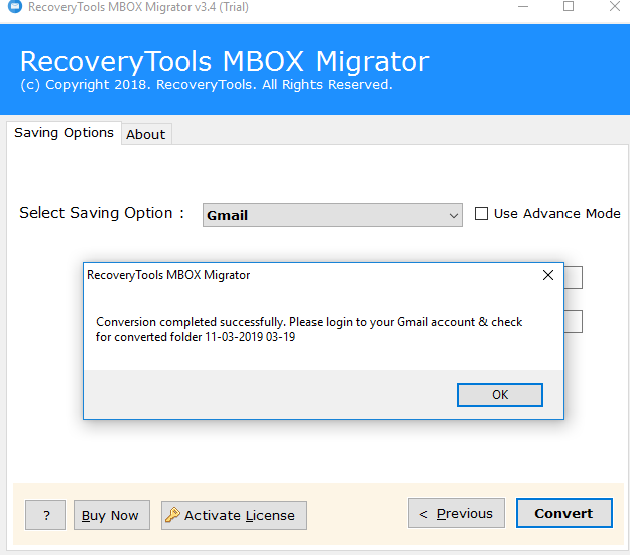
Task: Close the RecoveryTools MBOX Migrator message dialog
Action: [548, 275]
